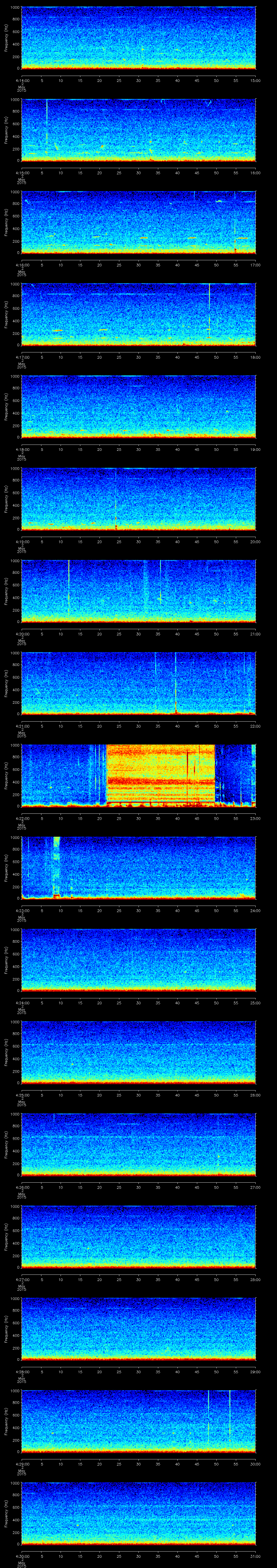Select the spectrogram panel starting at 4:18:00

138,407
